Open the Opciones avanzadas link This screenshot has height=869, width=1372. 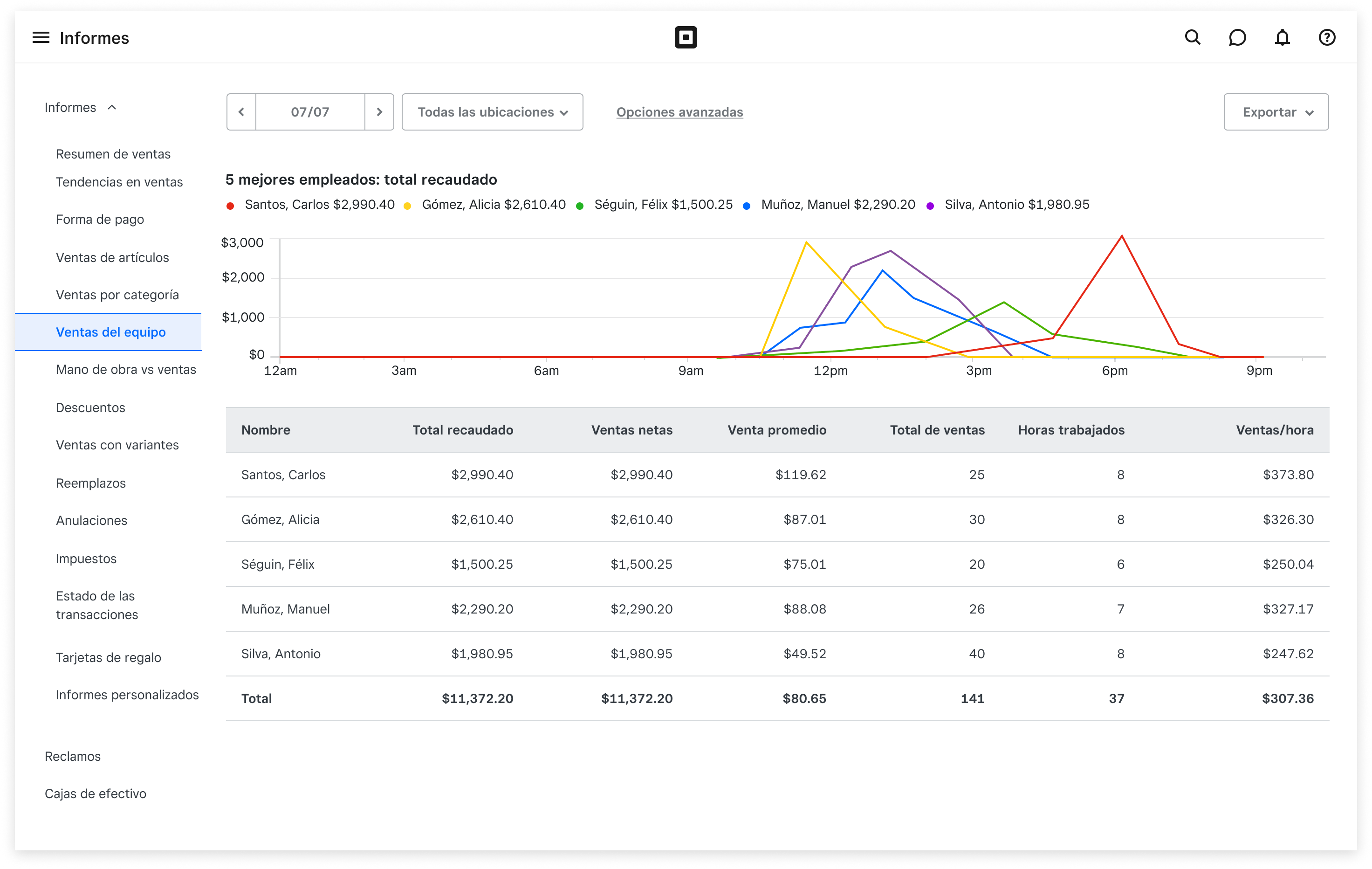(679, 112)
